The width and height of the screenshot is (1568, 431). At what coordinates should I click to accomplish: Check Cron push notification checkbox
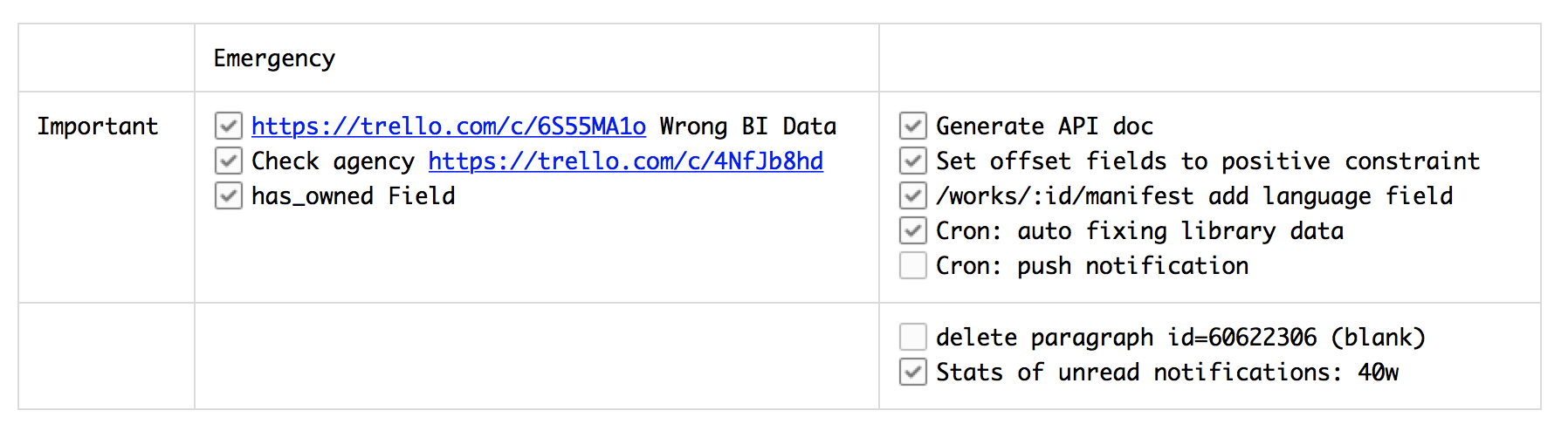913,266
